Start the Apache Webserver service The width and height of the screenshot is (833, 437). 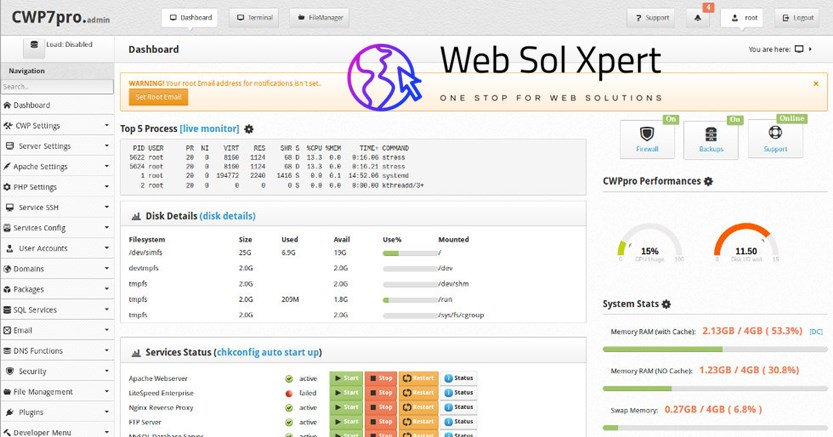click(346, 378)
